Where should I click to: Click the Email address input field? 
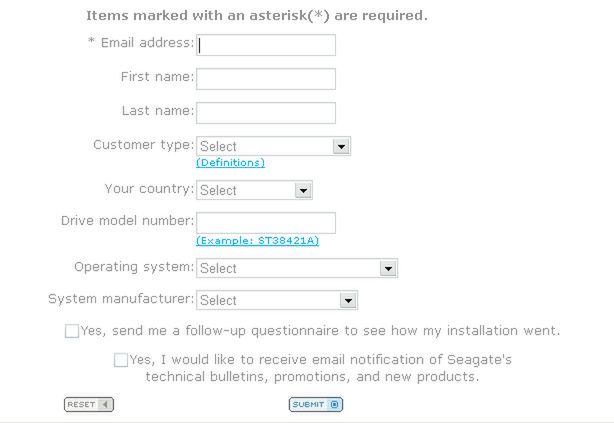click(266, 45)
